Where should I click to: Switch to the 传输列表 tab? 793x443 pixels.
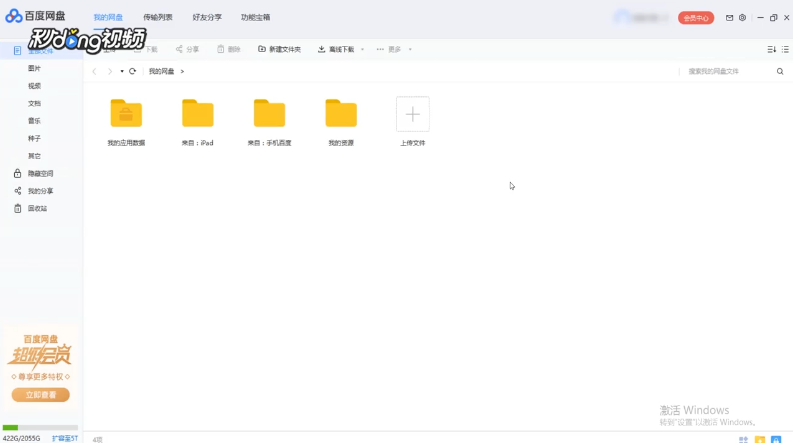coord(157,17)
